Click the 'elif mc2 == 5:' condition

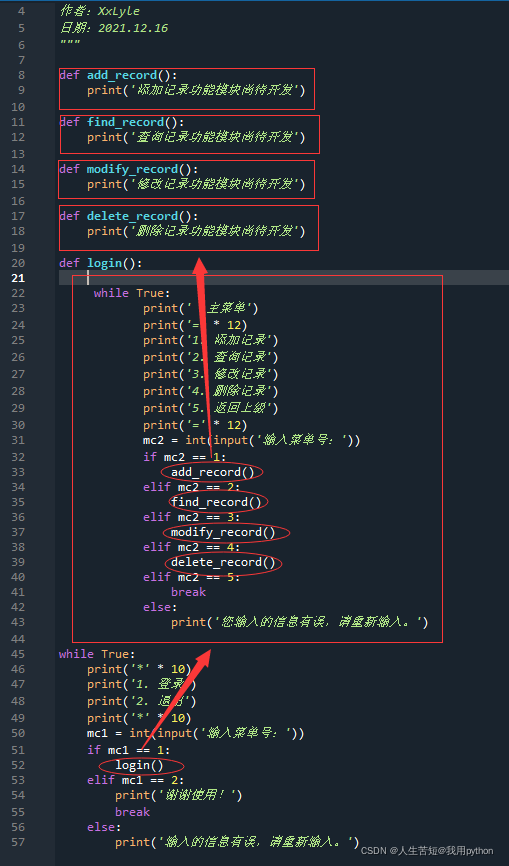(x=192, y=577)
